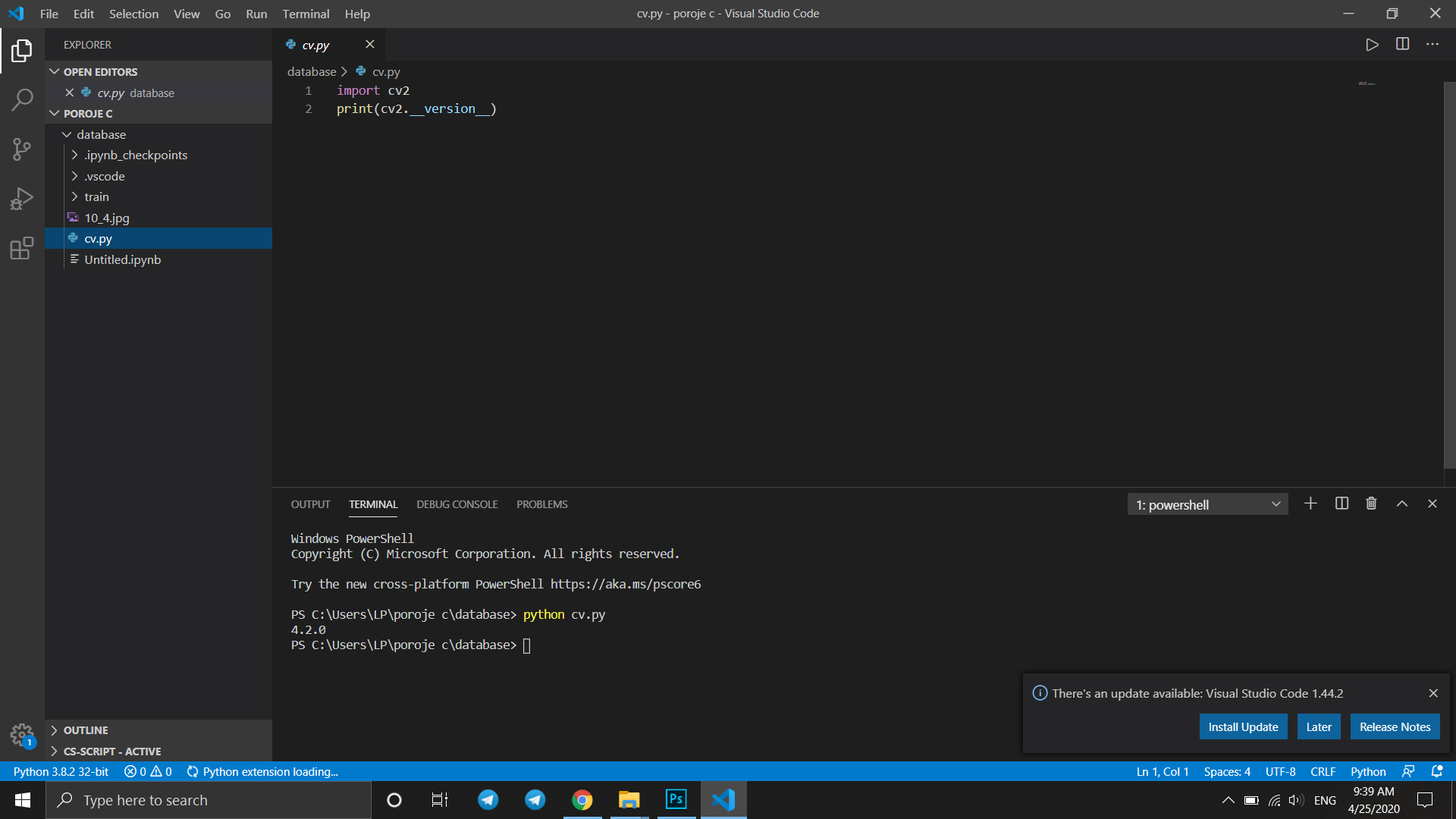Click the Source Control icon in sidebar
Screen dimensions: 1456x819
[22, 148]
